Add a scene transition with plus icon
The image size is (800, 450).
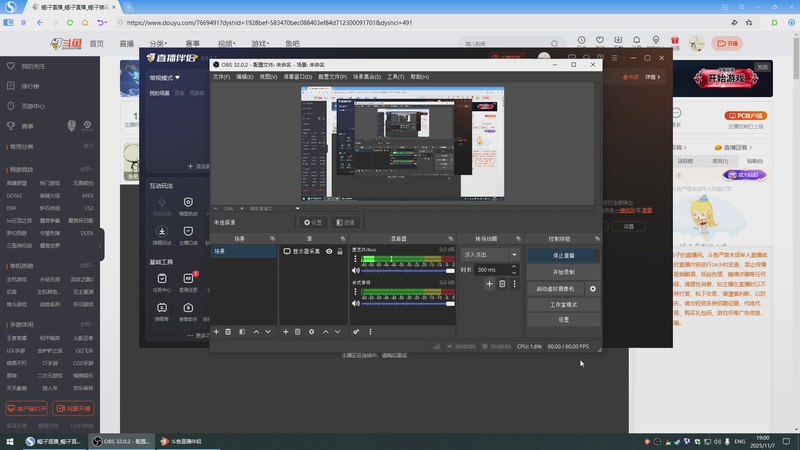(x=489, y=284)
